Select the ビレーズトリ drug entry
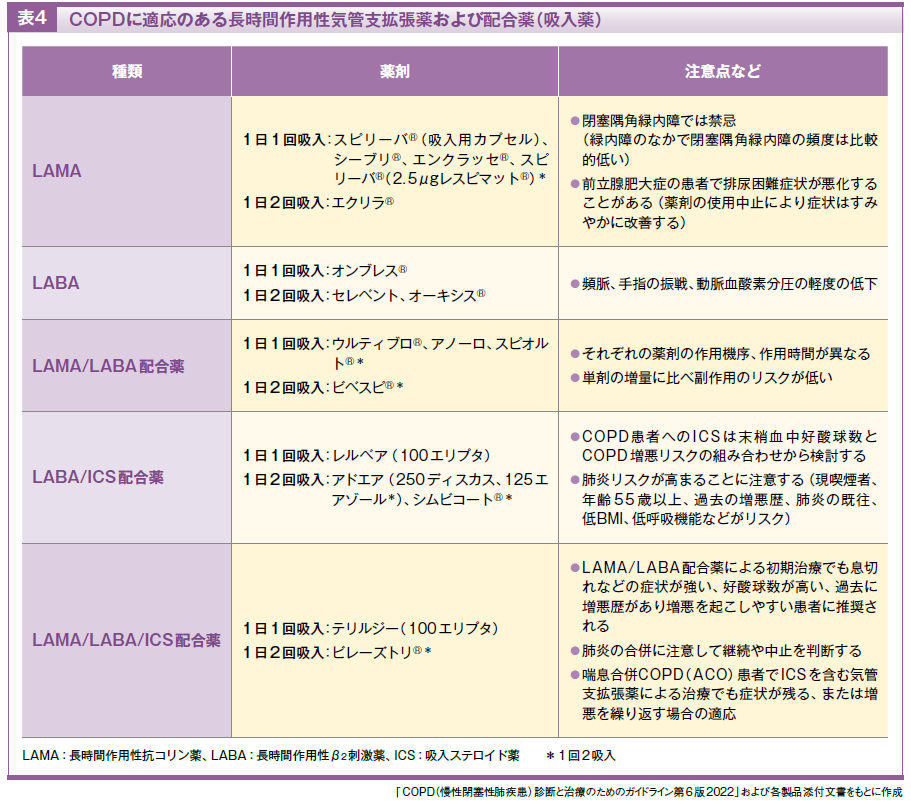The width and height of the screenshot is (911, 801). pyautogui.click(x=381, y=652)
